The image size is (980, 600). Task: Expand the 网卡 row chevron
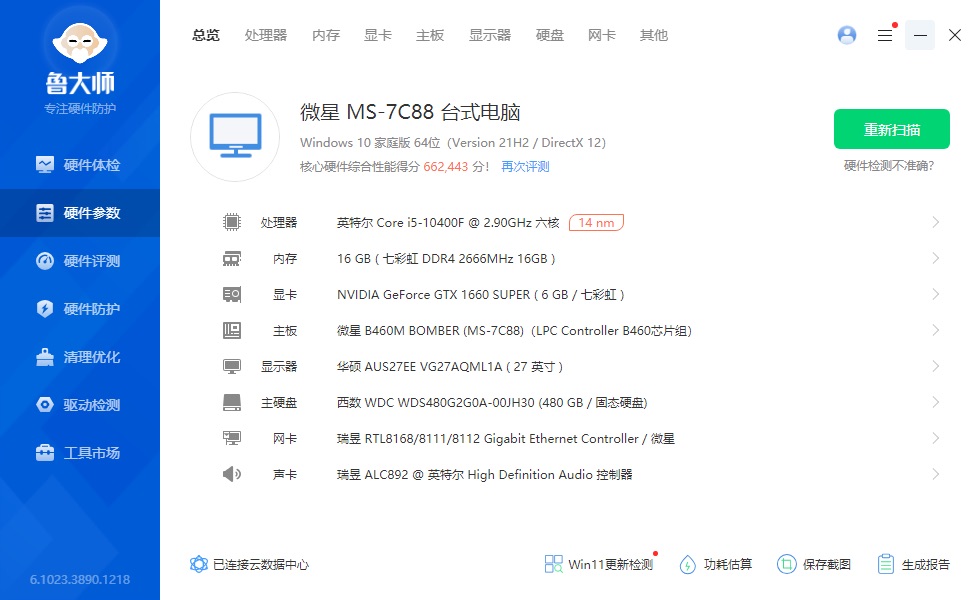936,439
